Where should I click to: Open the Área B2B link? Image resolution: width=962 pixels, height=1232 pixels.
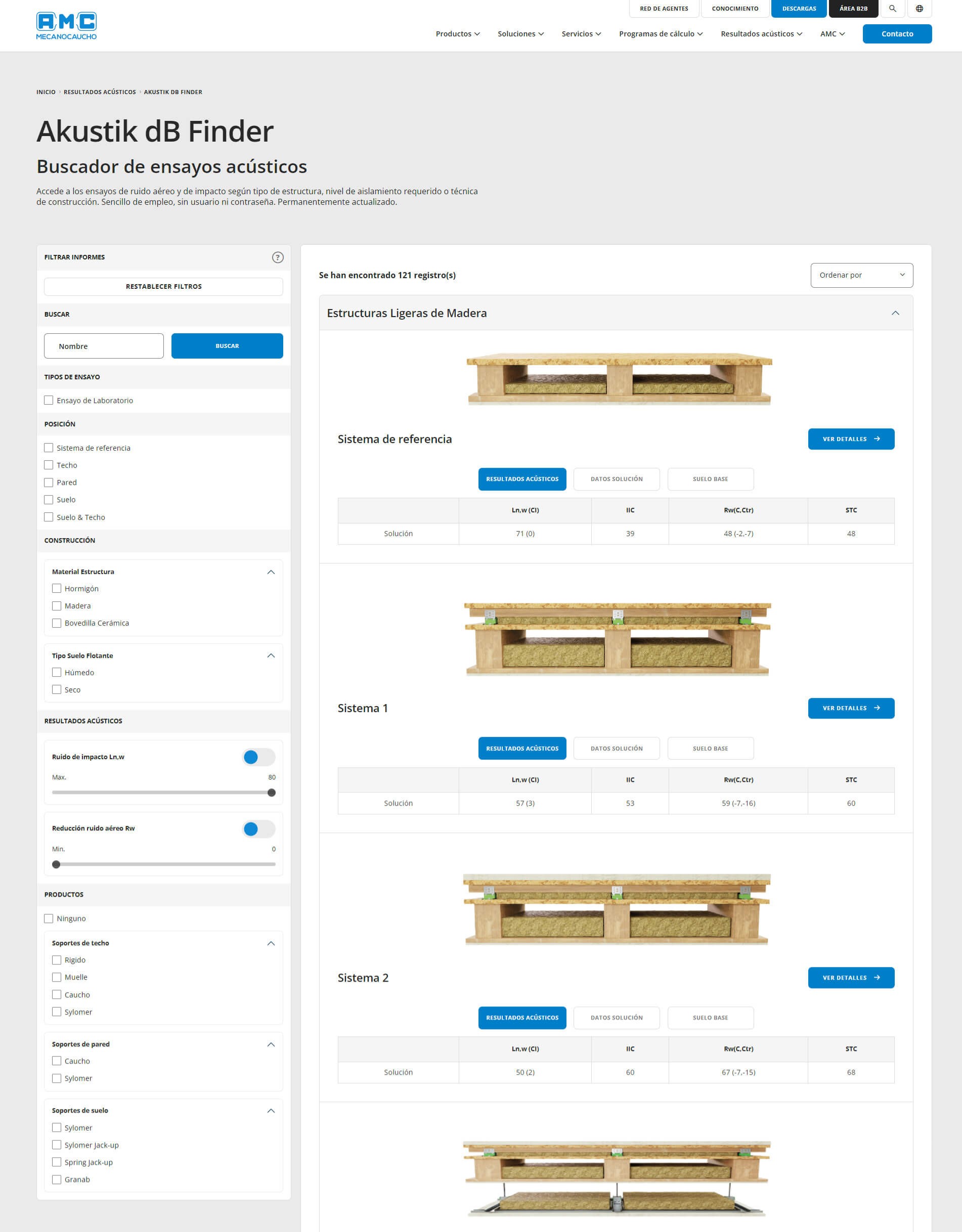(x=853, y=9)
